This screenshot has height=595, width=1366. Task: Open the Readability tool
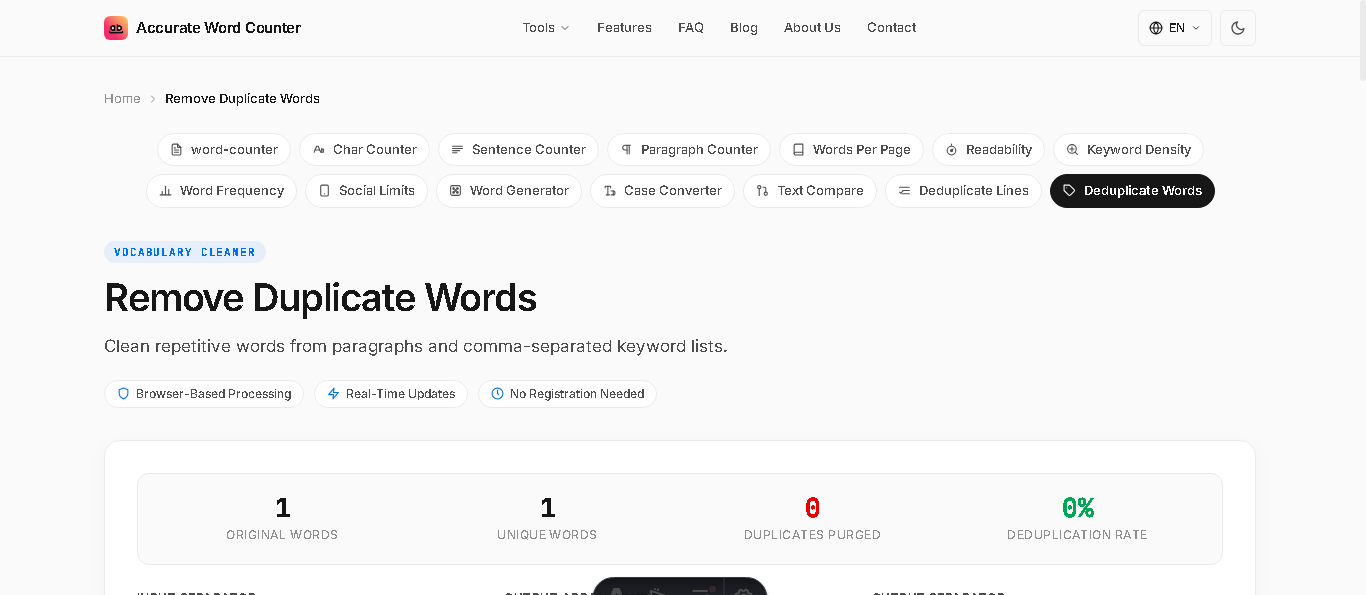click(988, 149)
